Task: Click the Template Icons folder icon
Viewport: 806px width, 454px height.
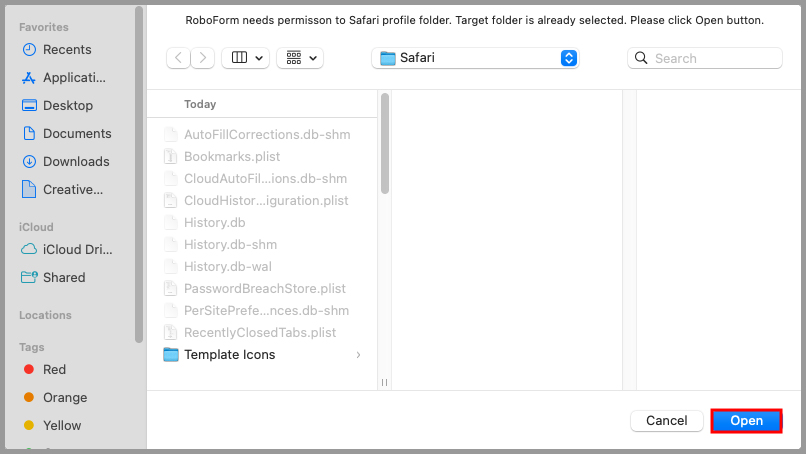Action: point(171,355)
